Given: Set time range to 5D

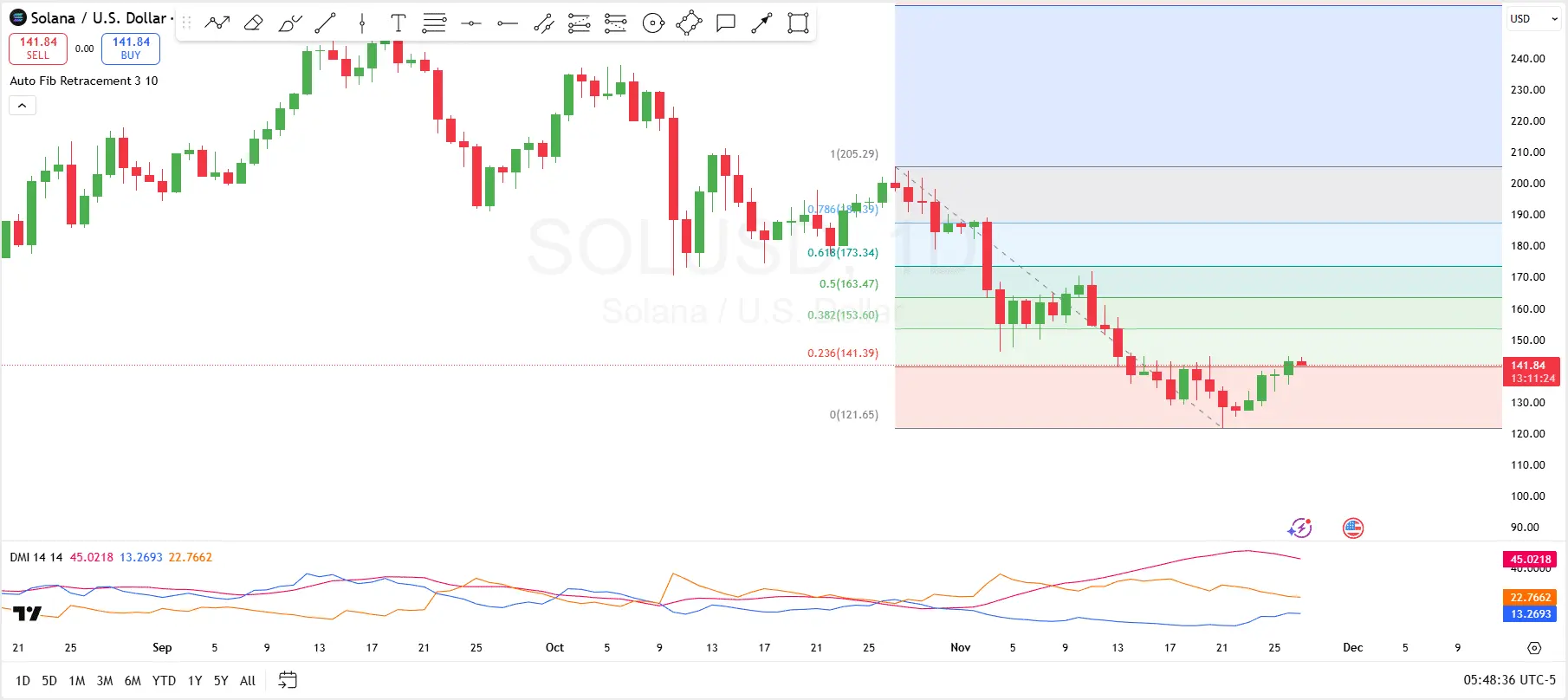Looking at the screenshot, I should click(49, 681).
